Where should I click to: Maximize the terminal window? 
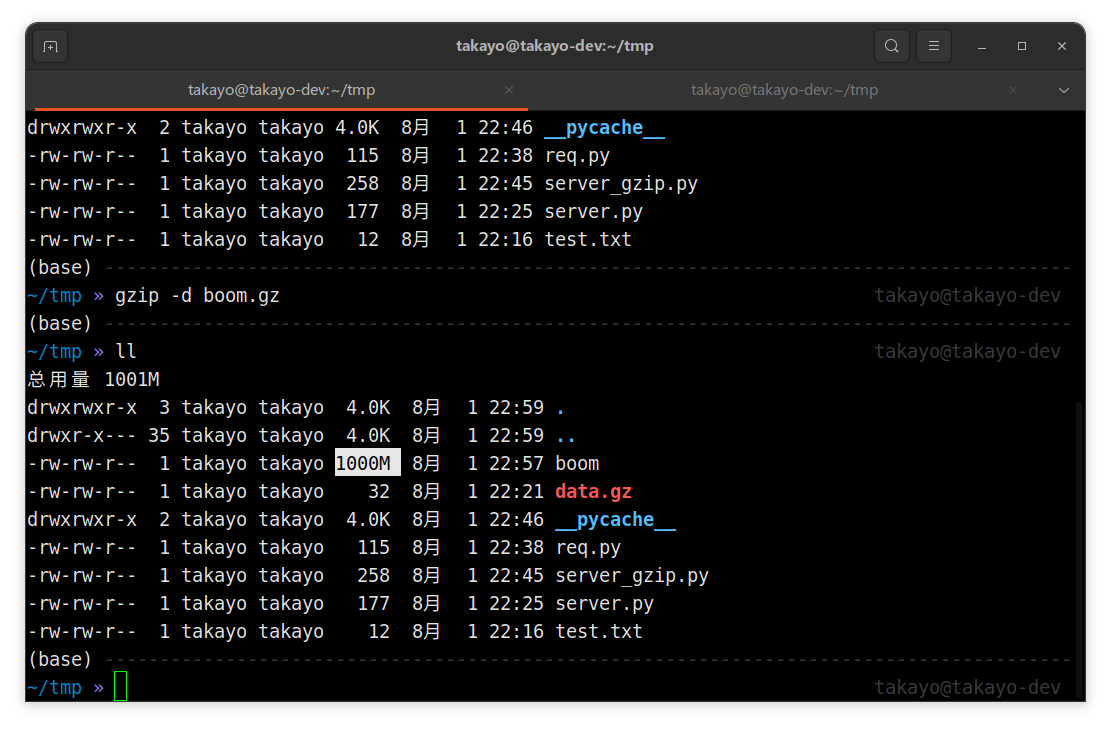tap(1021, 46)
